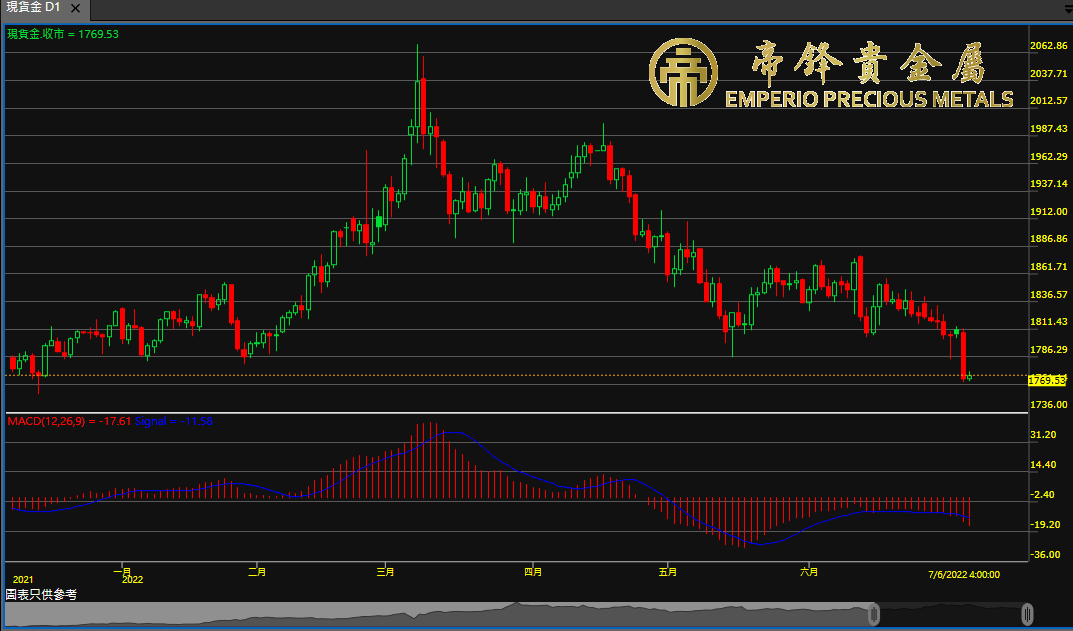Screen dimensions: 1073x631
Task: Click the 2062.86 price axis label
Action: tap(1048, 46)
